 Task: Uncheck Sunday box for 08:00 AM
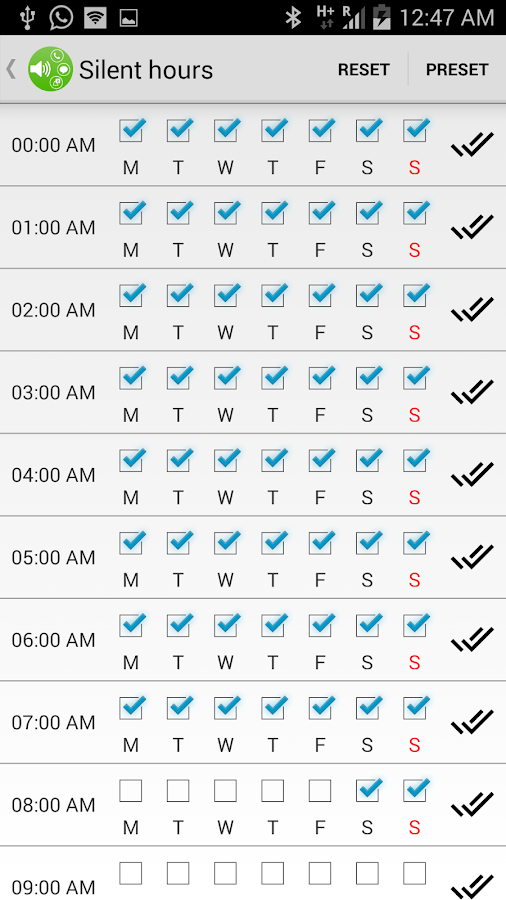pyautogui.click(x=415, y=791)
